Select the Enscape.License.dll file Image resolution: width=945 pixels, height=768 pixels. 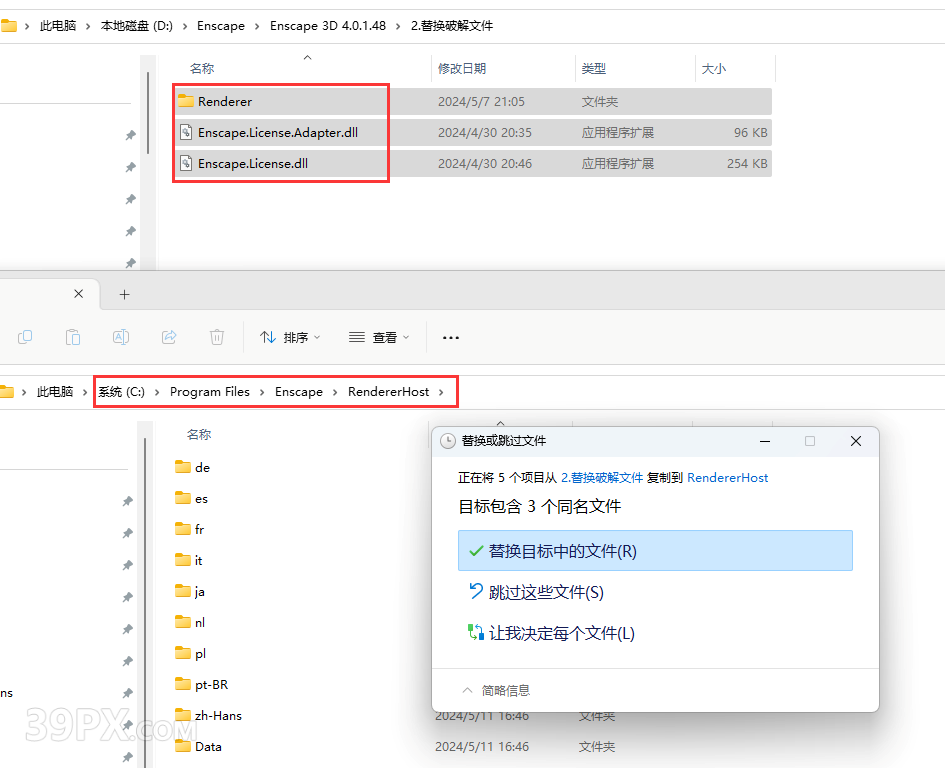click(x=252, y=163)
